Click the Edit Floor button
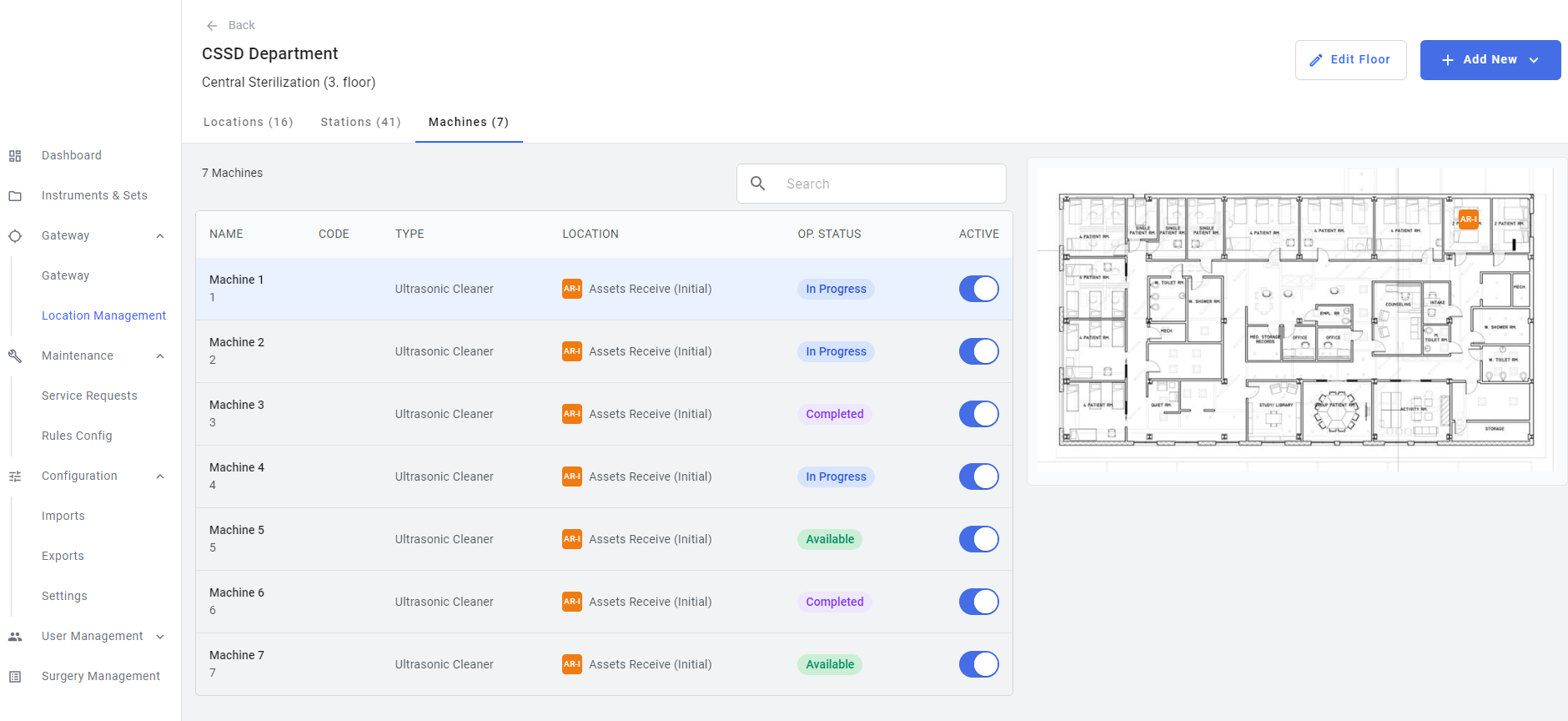This screenshot has width=1568, height=721. pos(1351,60)
